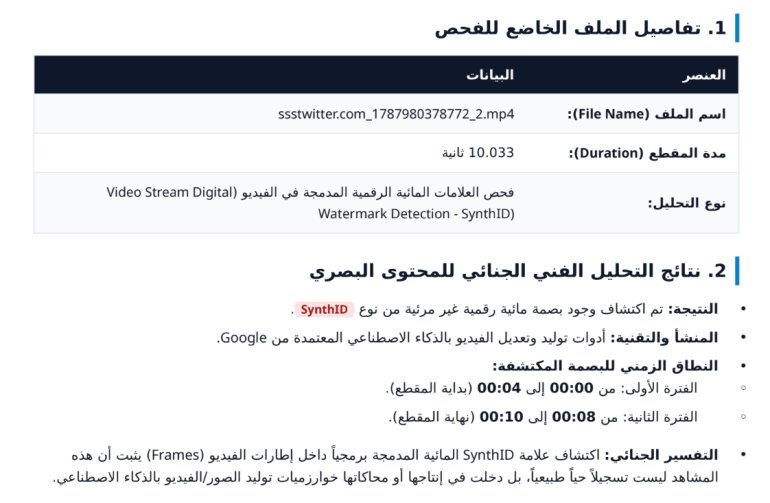
Task: Click the file name ssstwitter.com_1787980378772_2.mp4
Action: tap(396, 114)
